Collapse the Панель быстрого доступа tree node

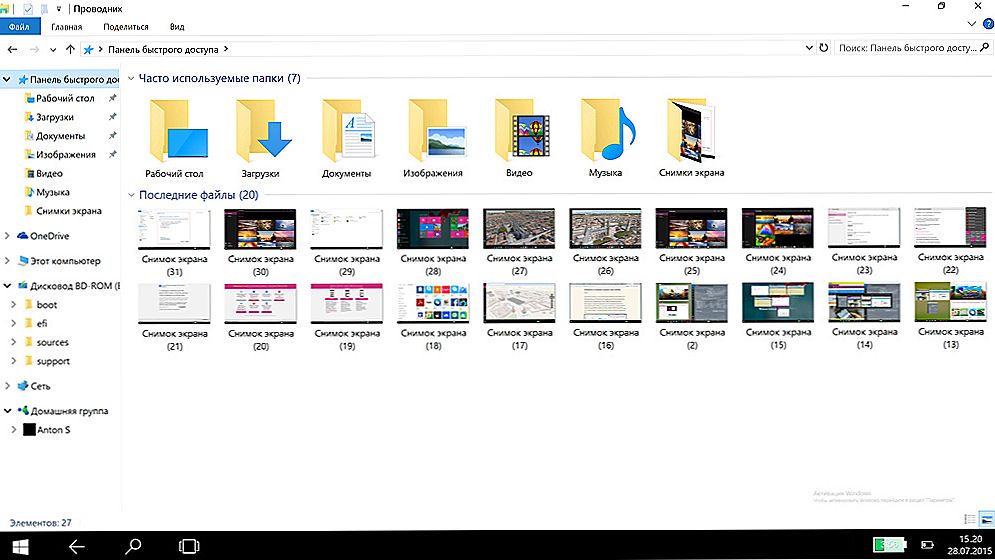(x=7, y=79)
